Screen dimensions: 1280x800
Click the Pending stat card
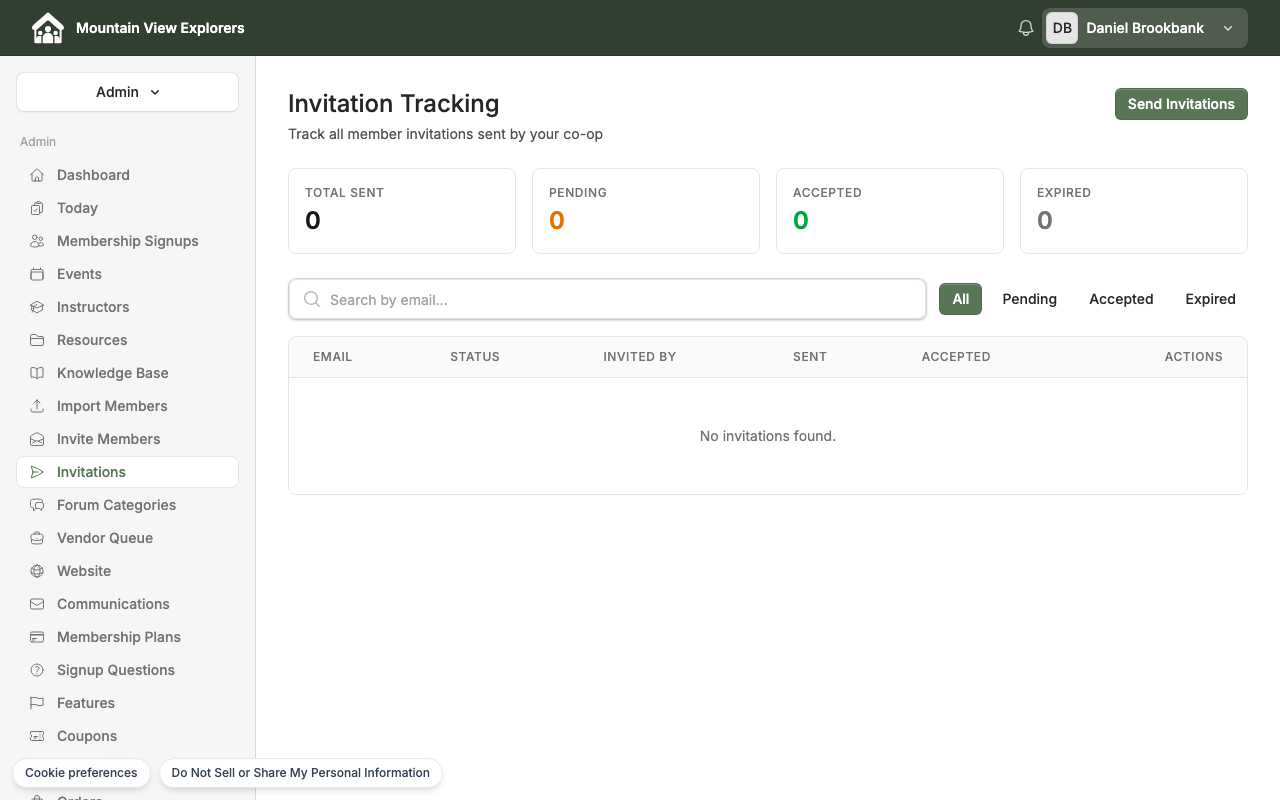646,211
